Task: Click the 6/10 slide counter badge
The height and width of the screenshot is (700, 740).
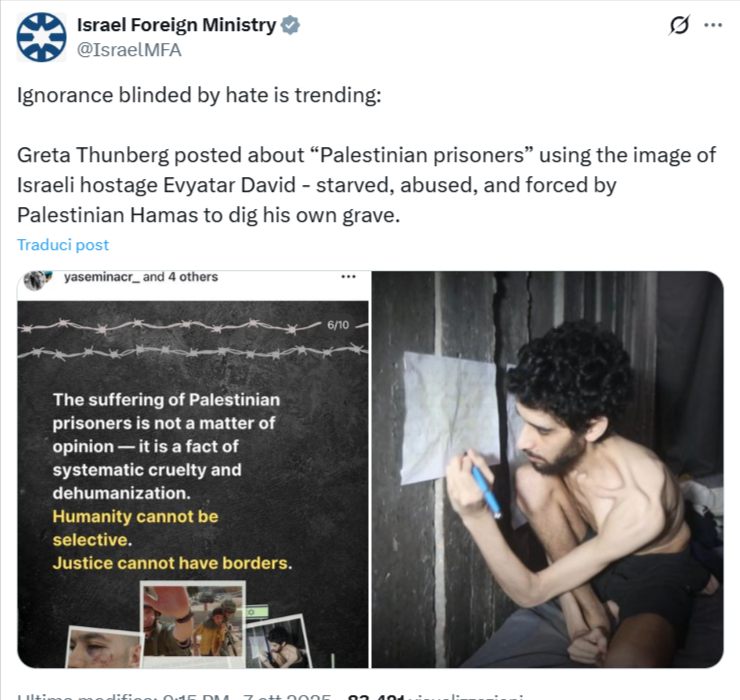Action: [338, 325]
